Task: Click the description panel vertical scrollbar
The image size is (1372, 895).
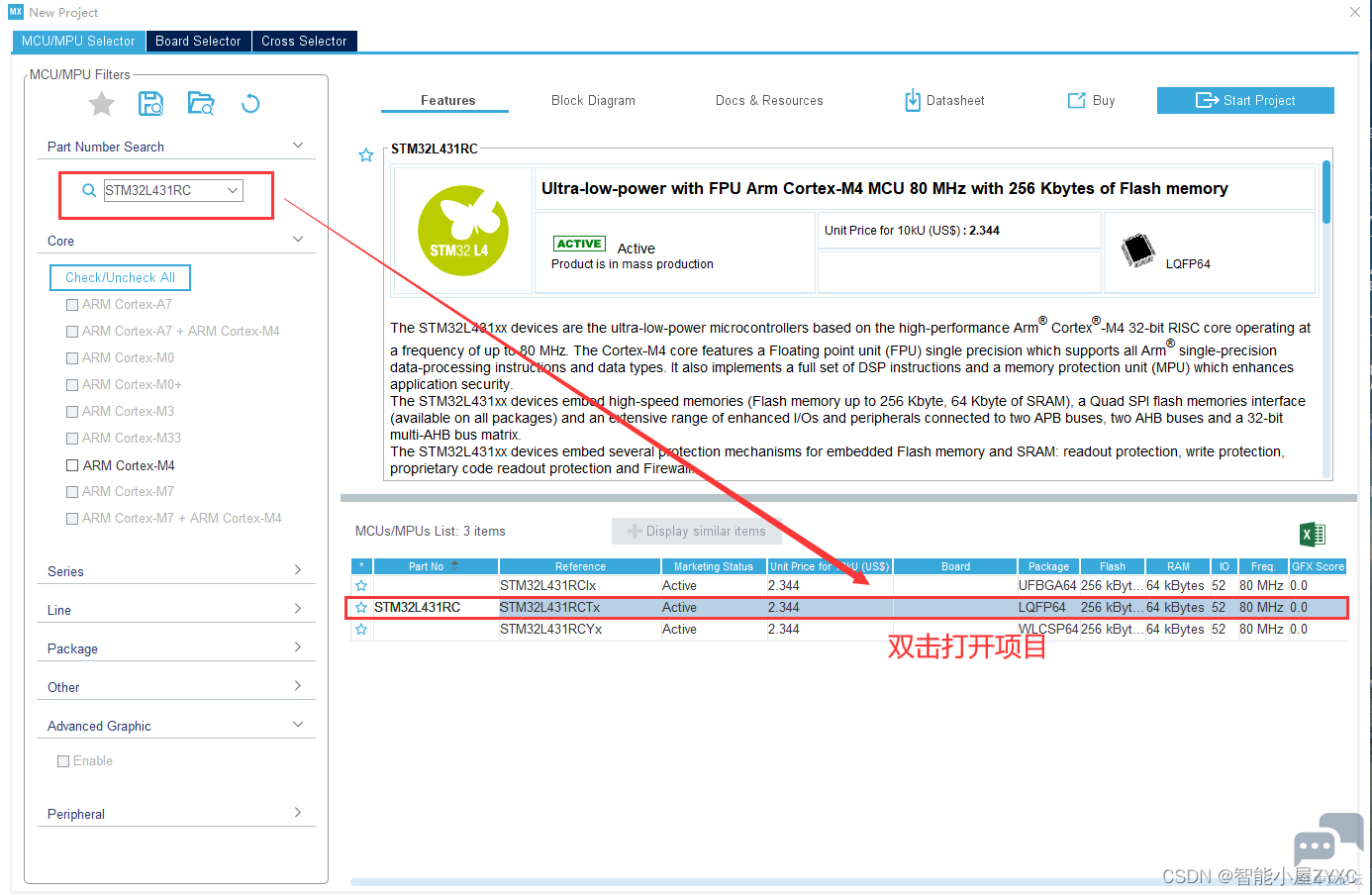Action: pos(1325,193)
